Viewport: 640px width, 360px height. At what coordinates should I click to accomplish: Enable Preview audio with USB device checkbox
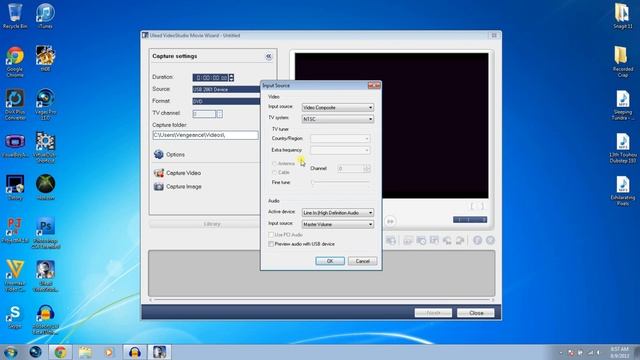coord(271,244)
